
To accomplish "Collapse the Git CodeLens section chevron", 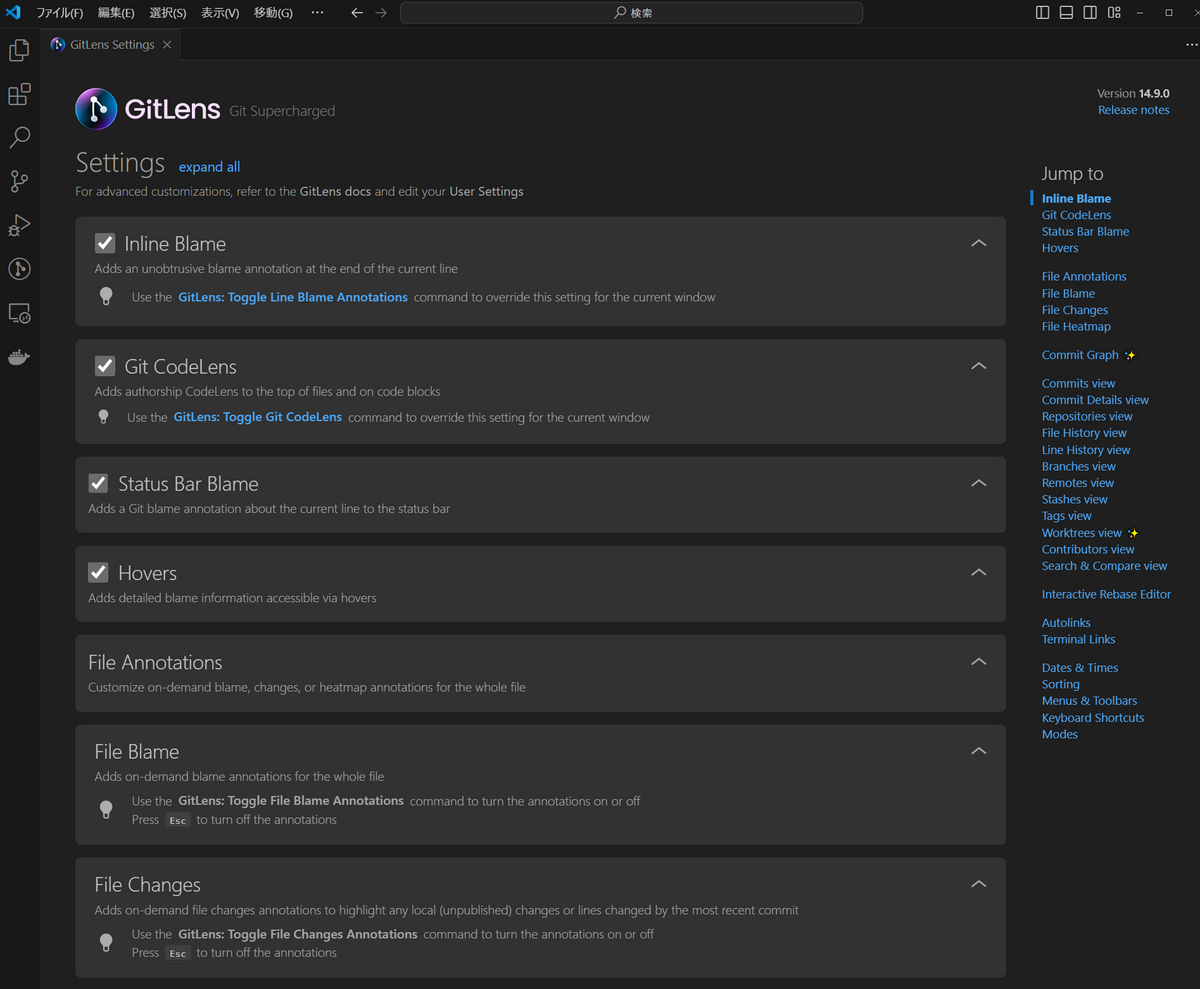I will (979, 366).
